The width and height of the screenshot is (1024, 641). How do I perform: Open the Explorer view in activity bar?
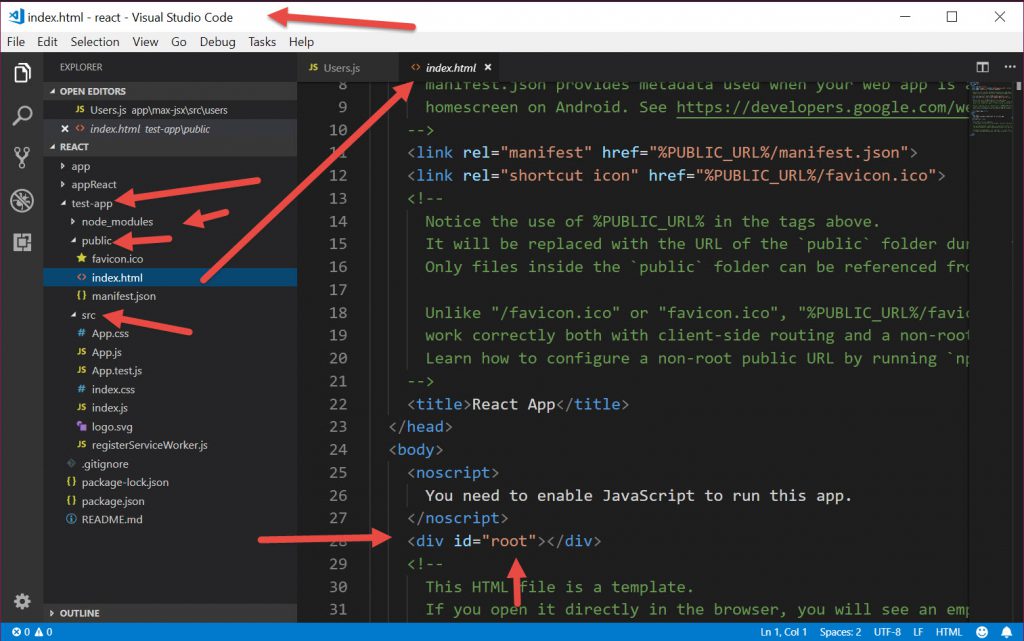click(x=21, y=73)
